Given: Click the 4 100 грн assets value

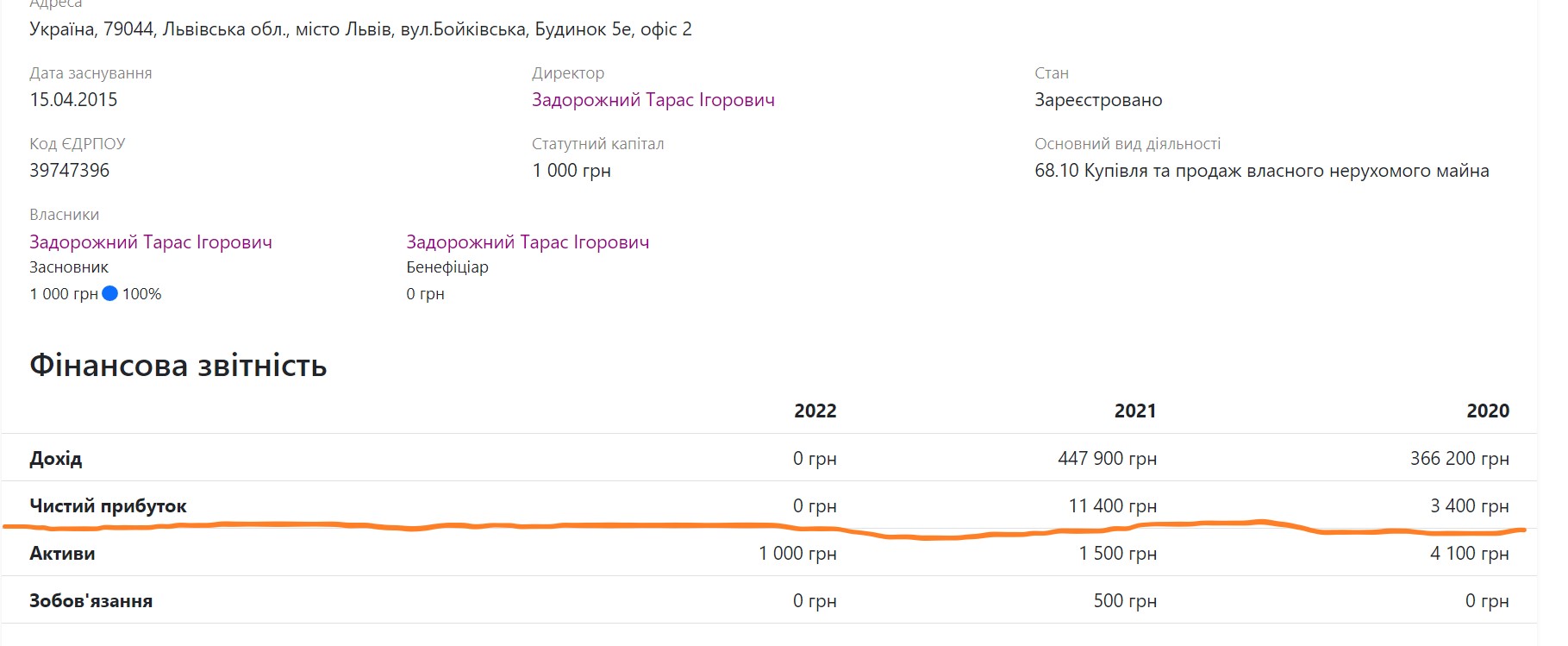Looking at the screenshot, I should [x=1469, y=553].
